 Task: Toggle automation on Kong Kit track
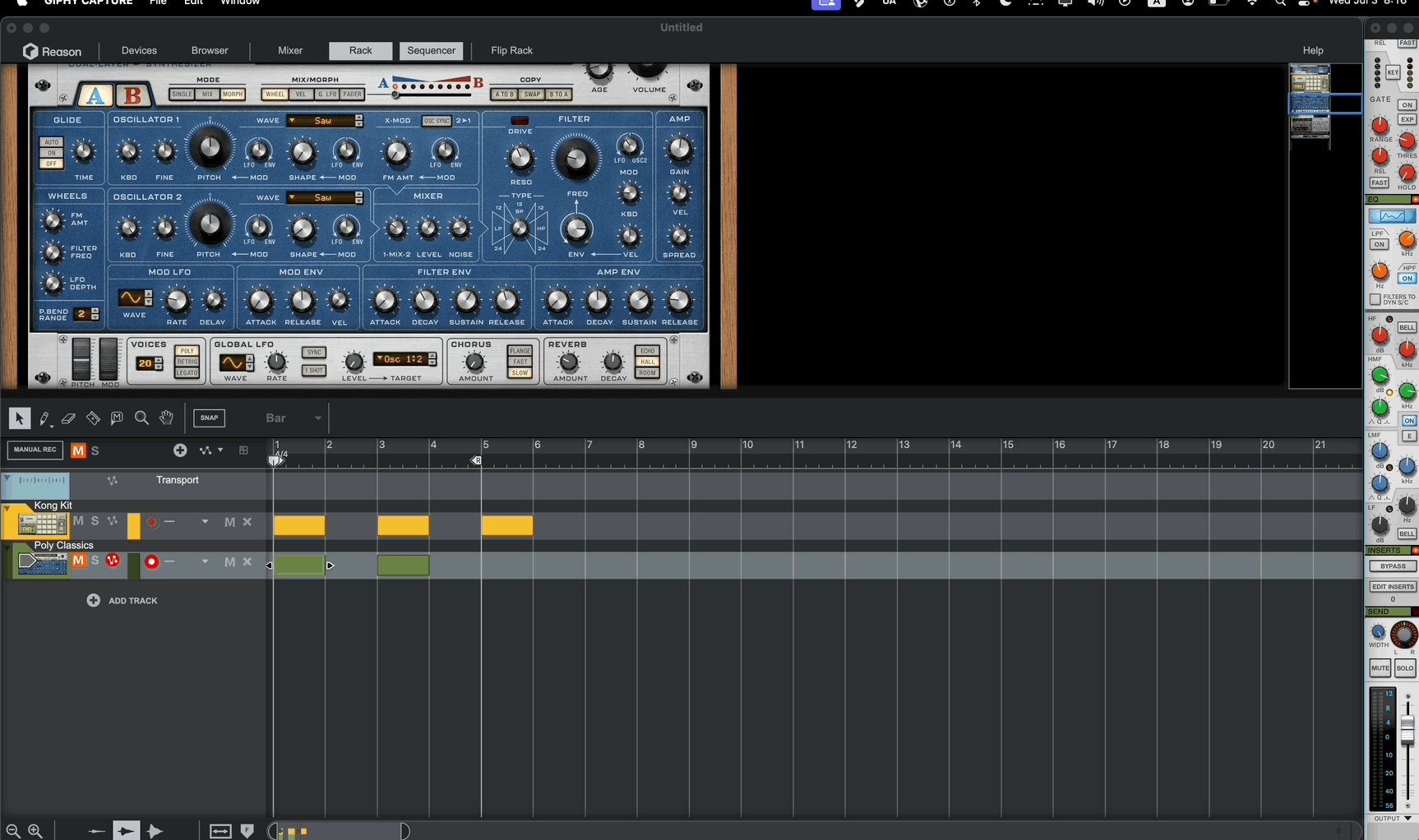tap(113, 521)
